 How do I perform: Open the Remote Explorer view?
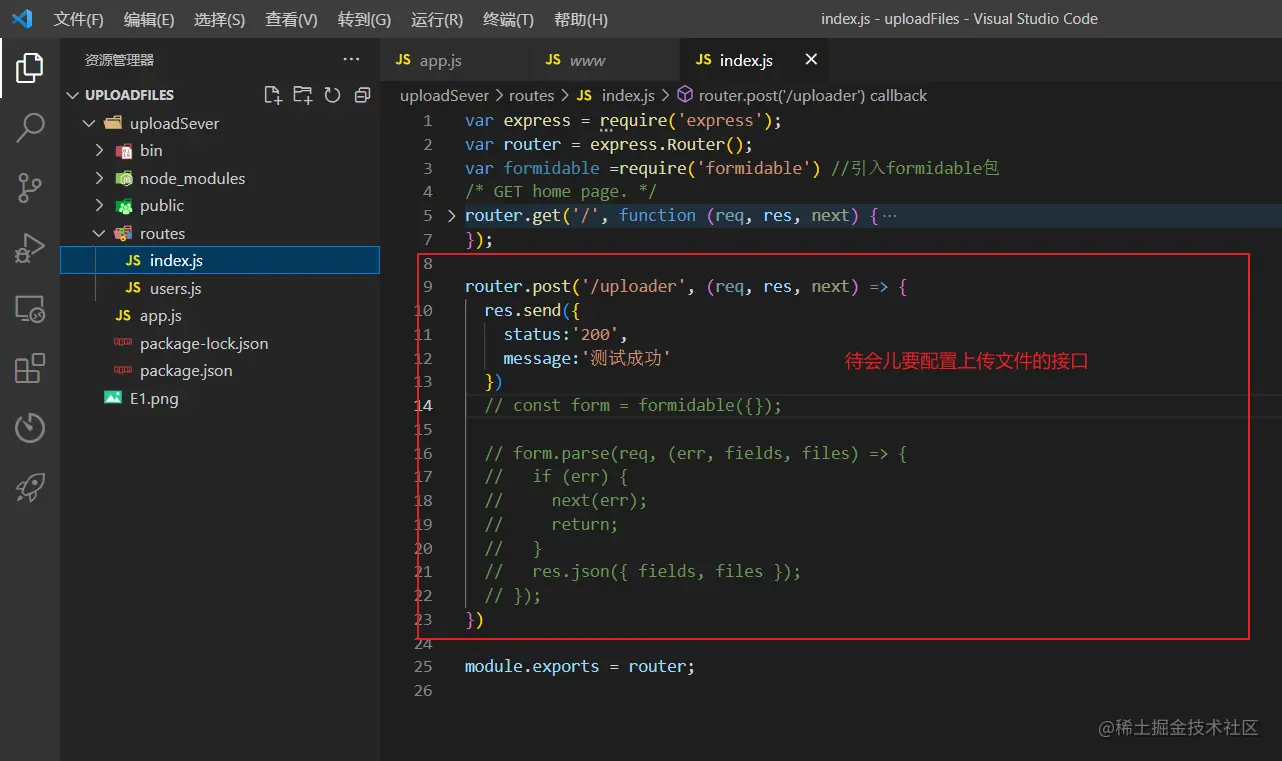point(30,308)
